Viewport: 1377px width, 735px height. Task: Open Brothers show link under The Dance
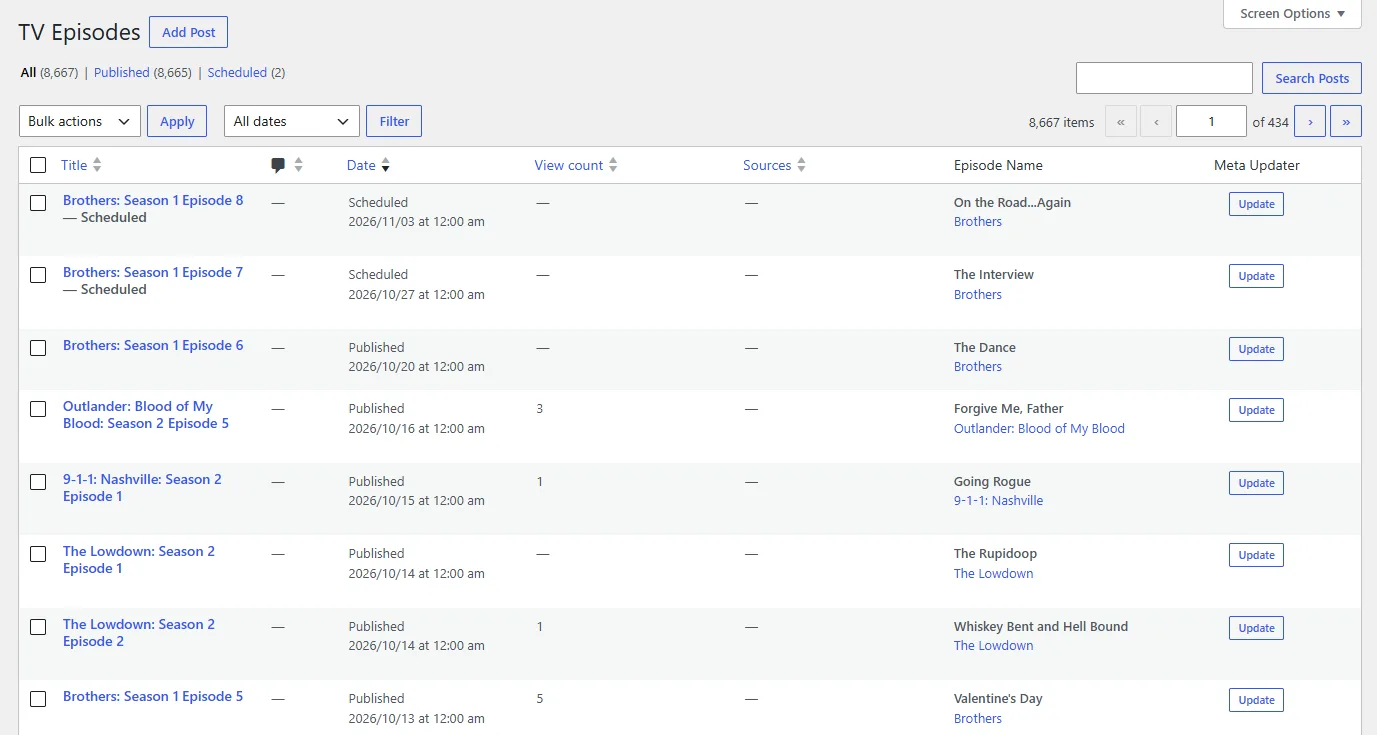click(x=978, y=367)
